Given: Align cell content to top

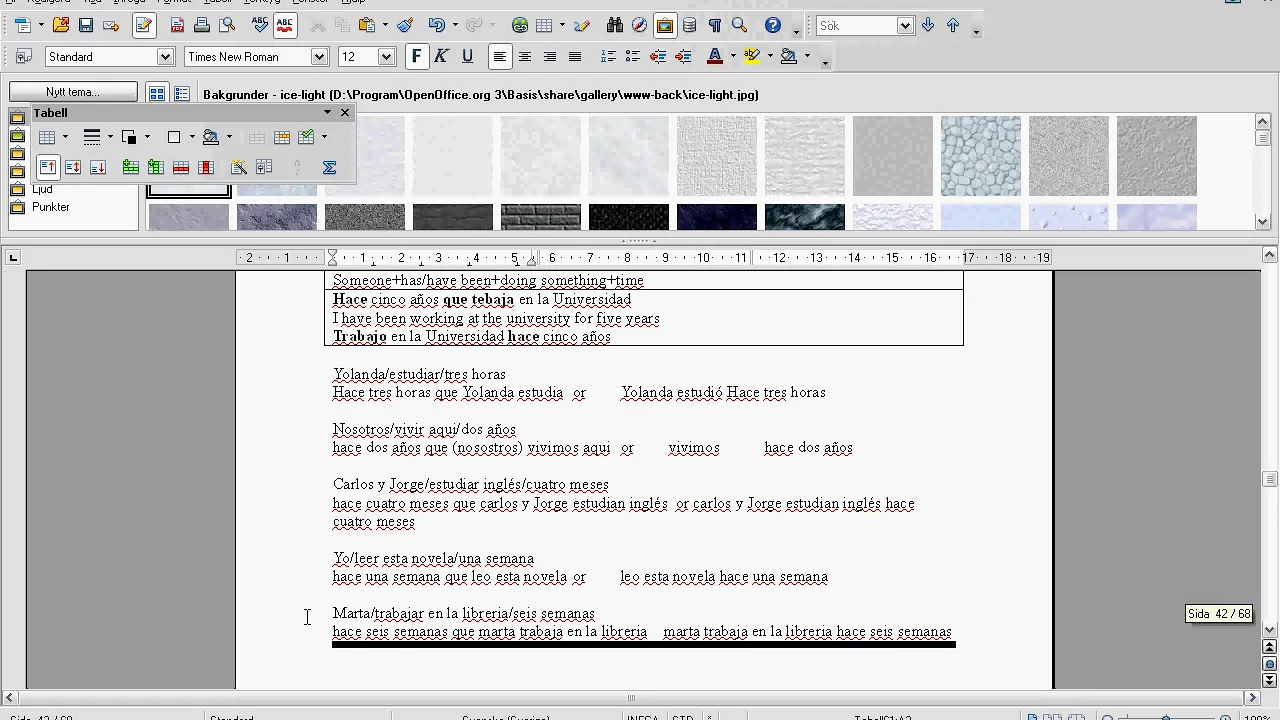Looking at the screenshot, I should 48,167.
